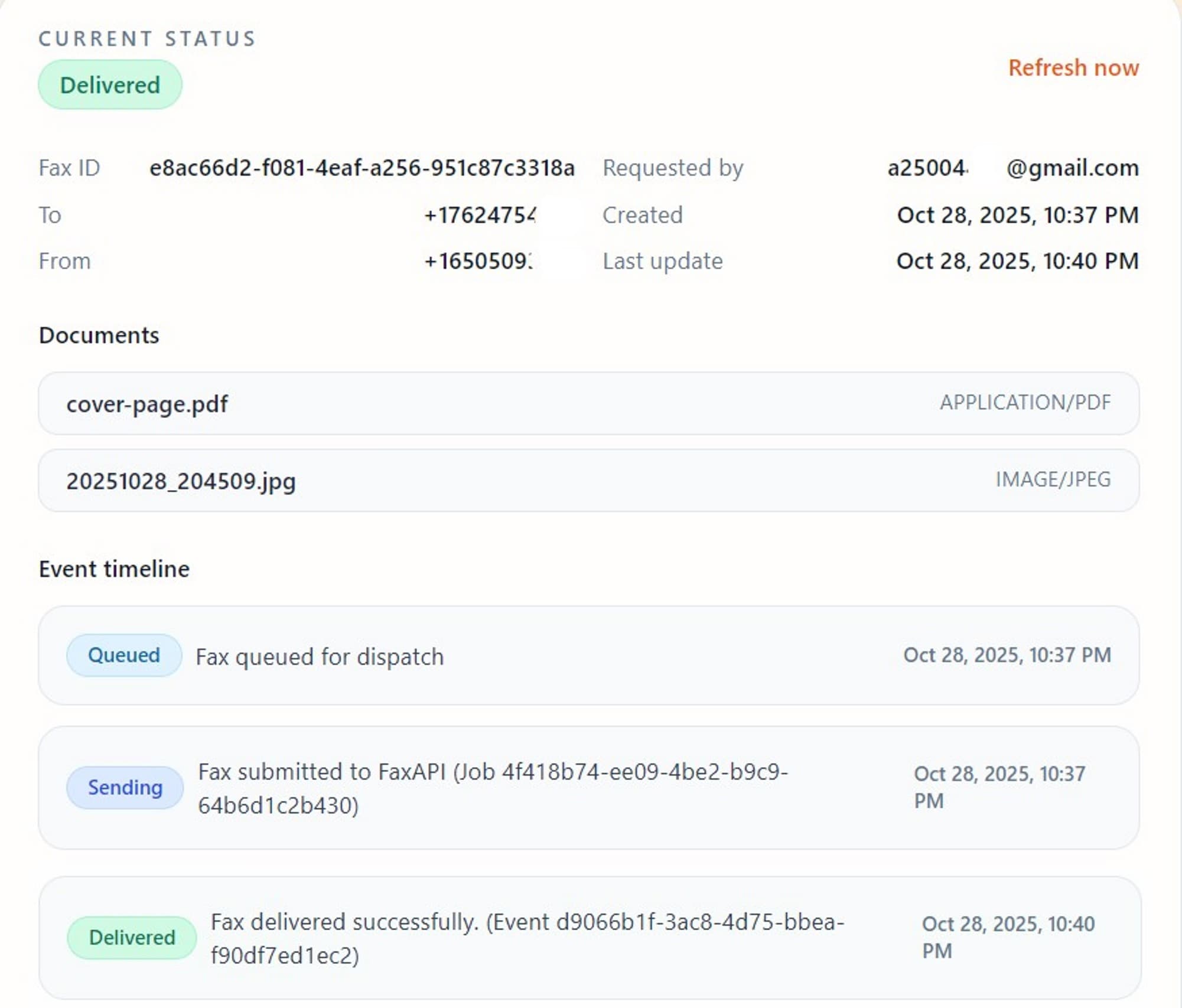Click the Documents section heading
The height and width of the screenshot is (1008, 1182).
pos(99,335)
